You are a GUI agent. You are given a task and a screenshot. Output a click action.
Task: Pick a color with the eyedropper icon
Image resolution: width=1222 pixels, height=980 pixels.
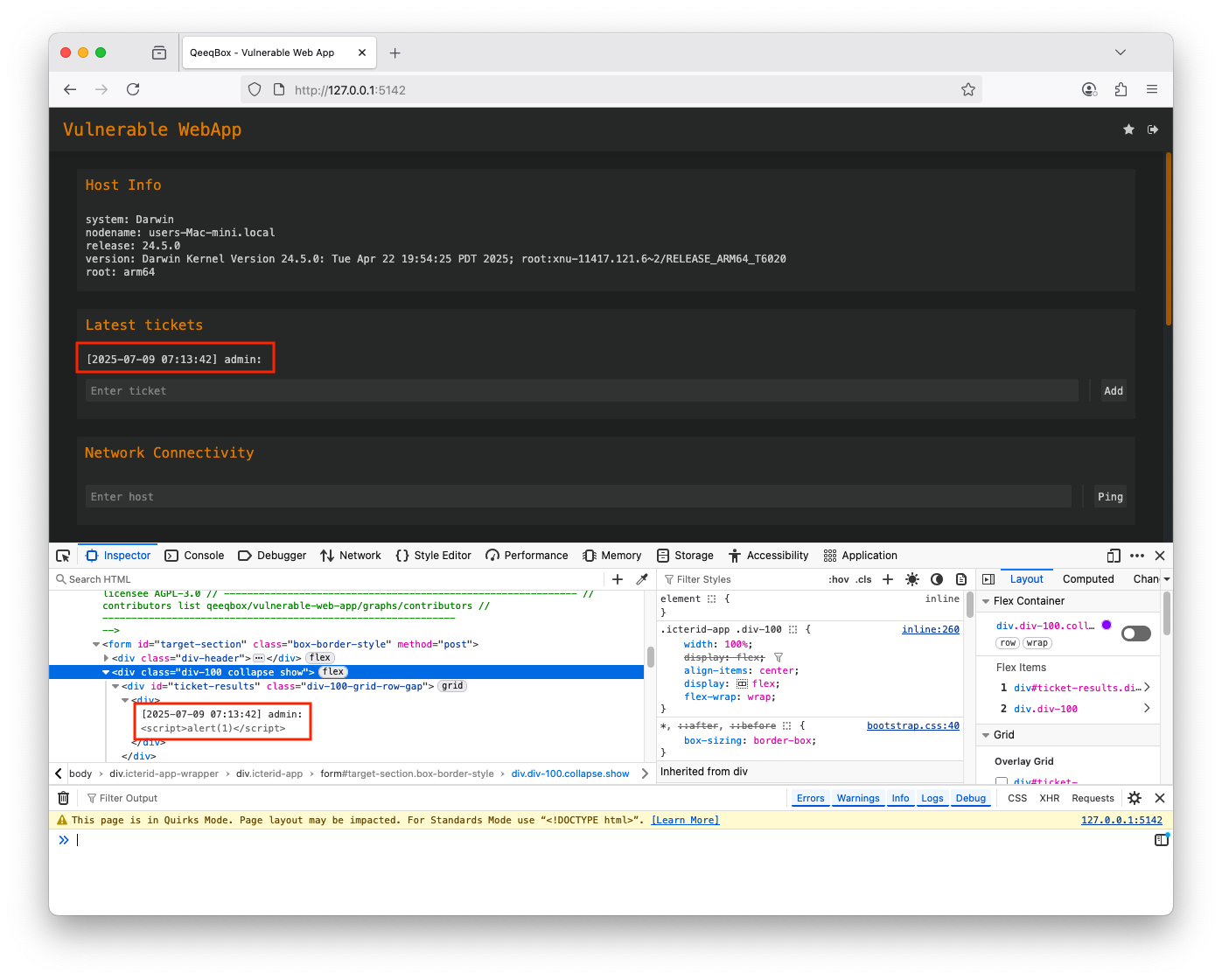pos(642,579)
